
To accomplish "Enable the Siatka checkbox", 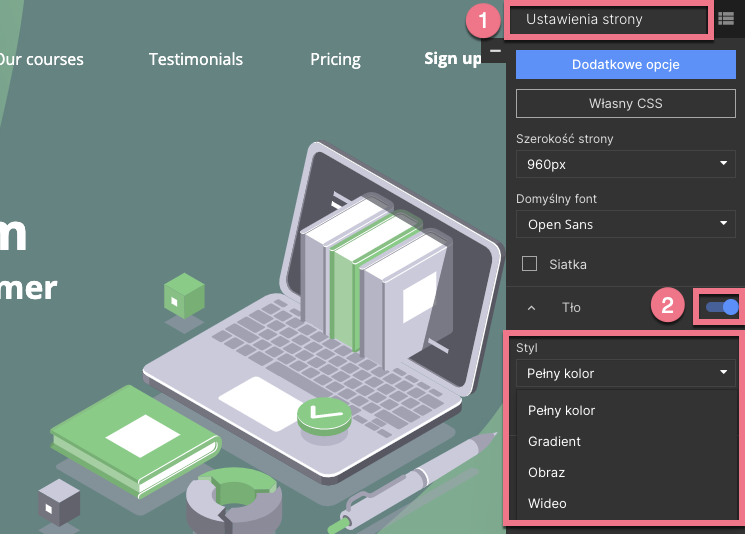I will point(531,265).
